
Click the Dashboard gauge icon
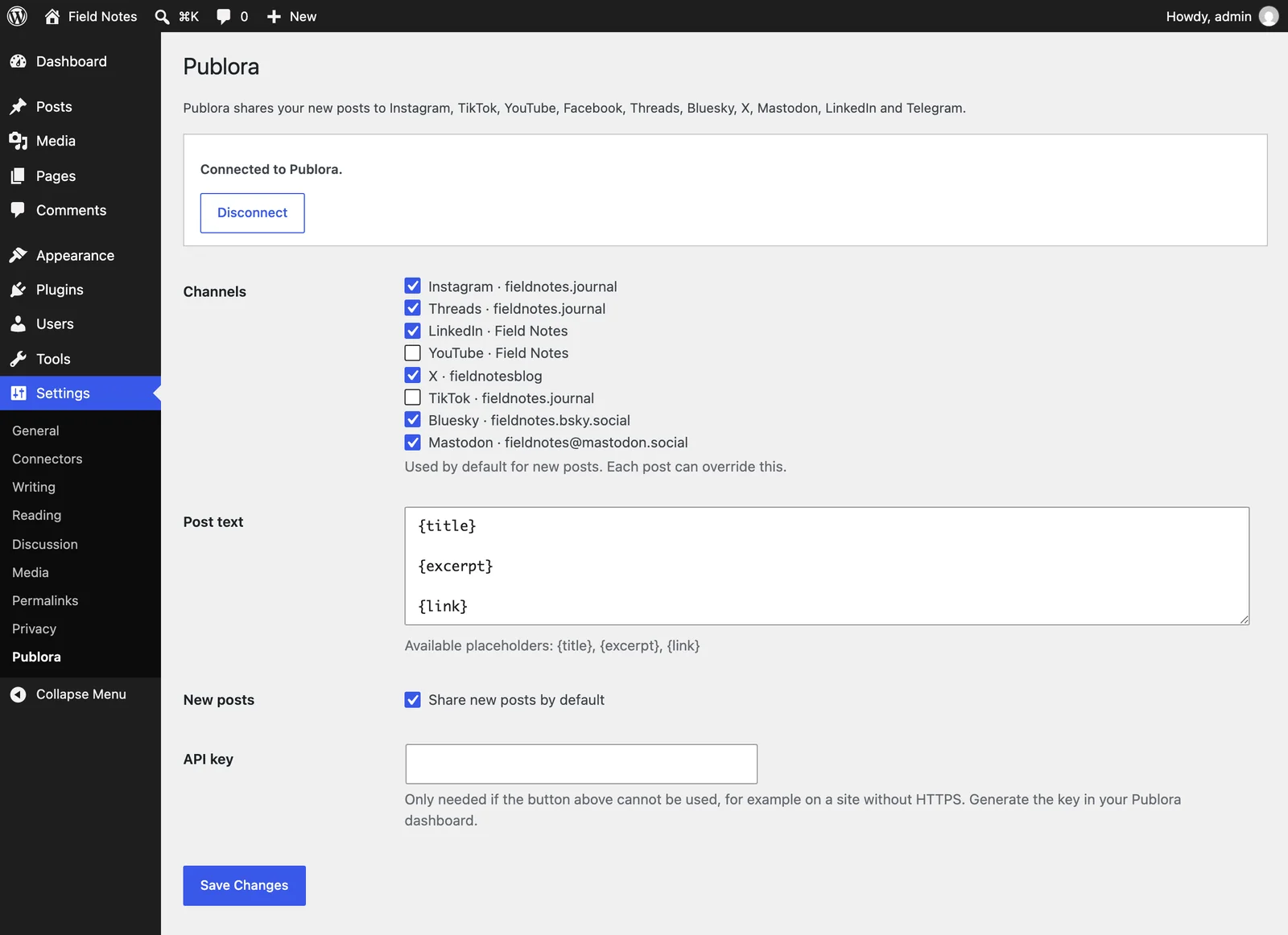tap(18, 61)
